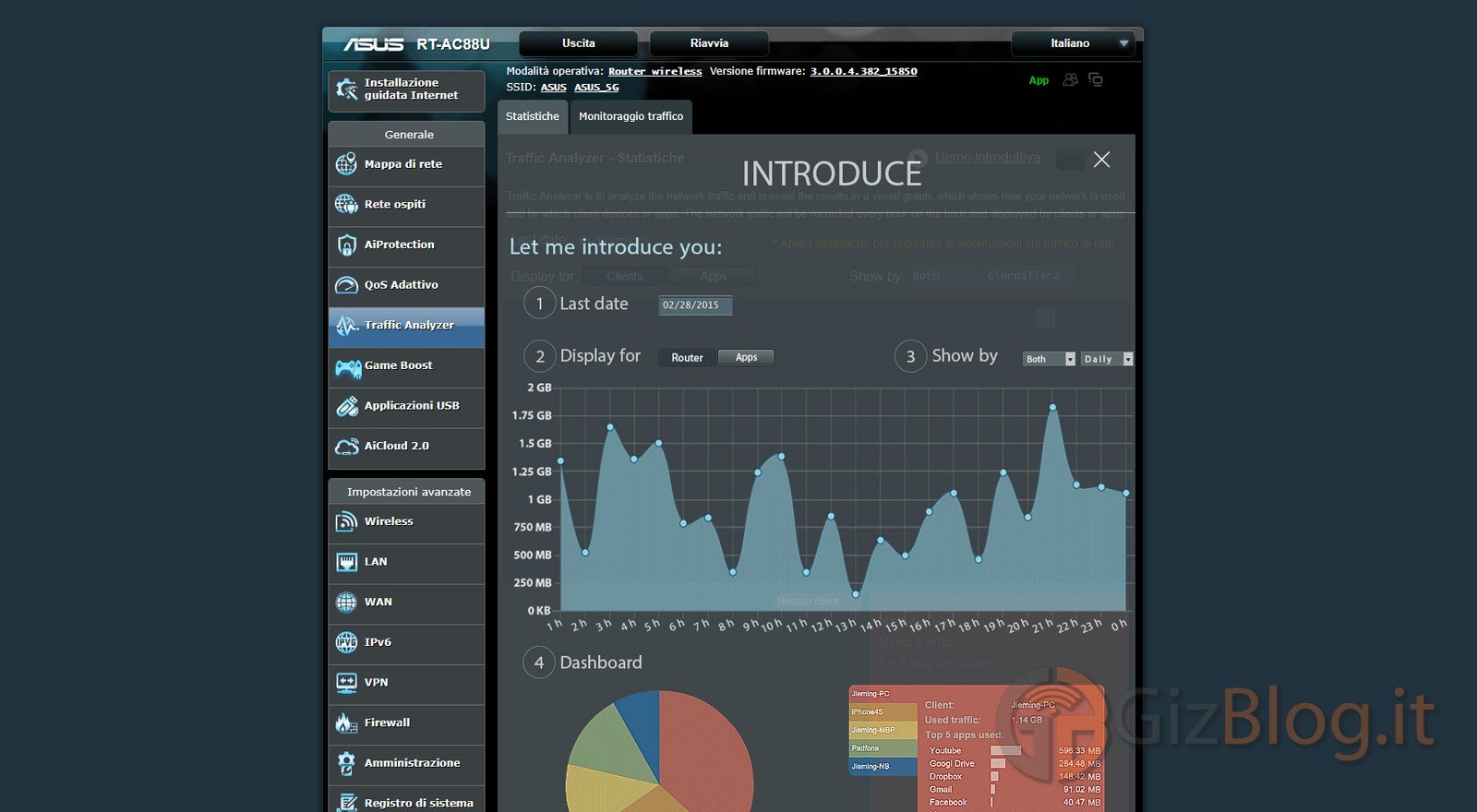This screenshot has width=1477, height=812.
Task: Click the ASUS SSID link
Action: click(554, 88)
